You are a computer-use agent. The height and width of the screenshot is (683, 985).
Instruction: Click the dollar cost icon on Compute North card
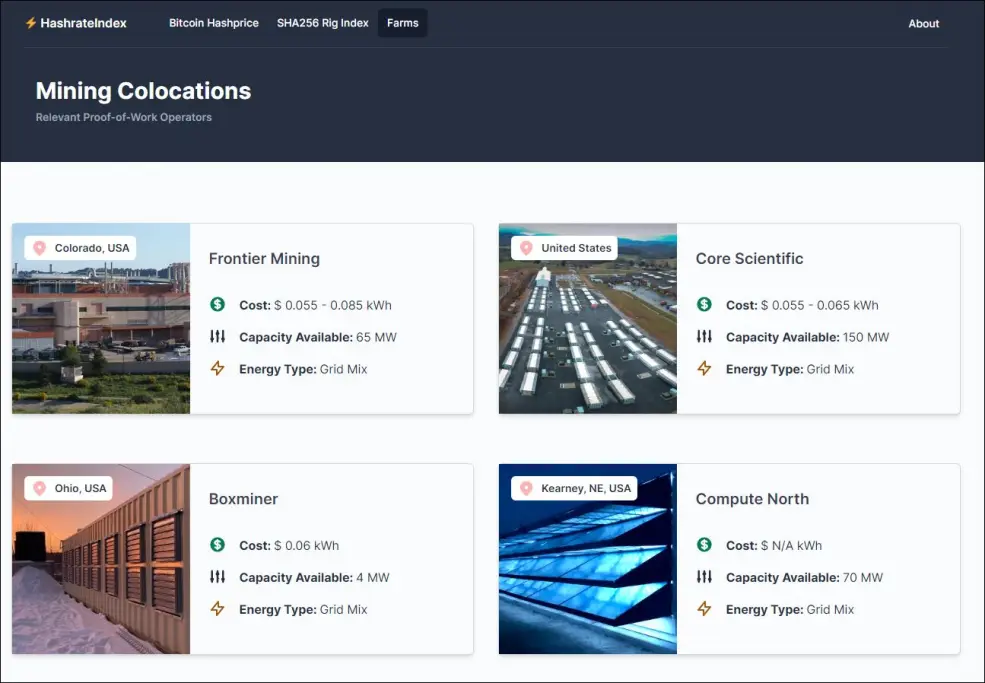coord(704,545)
